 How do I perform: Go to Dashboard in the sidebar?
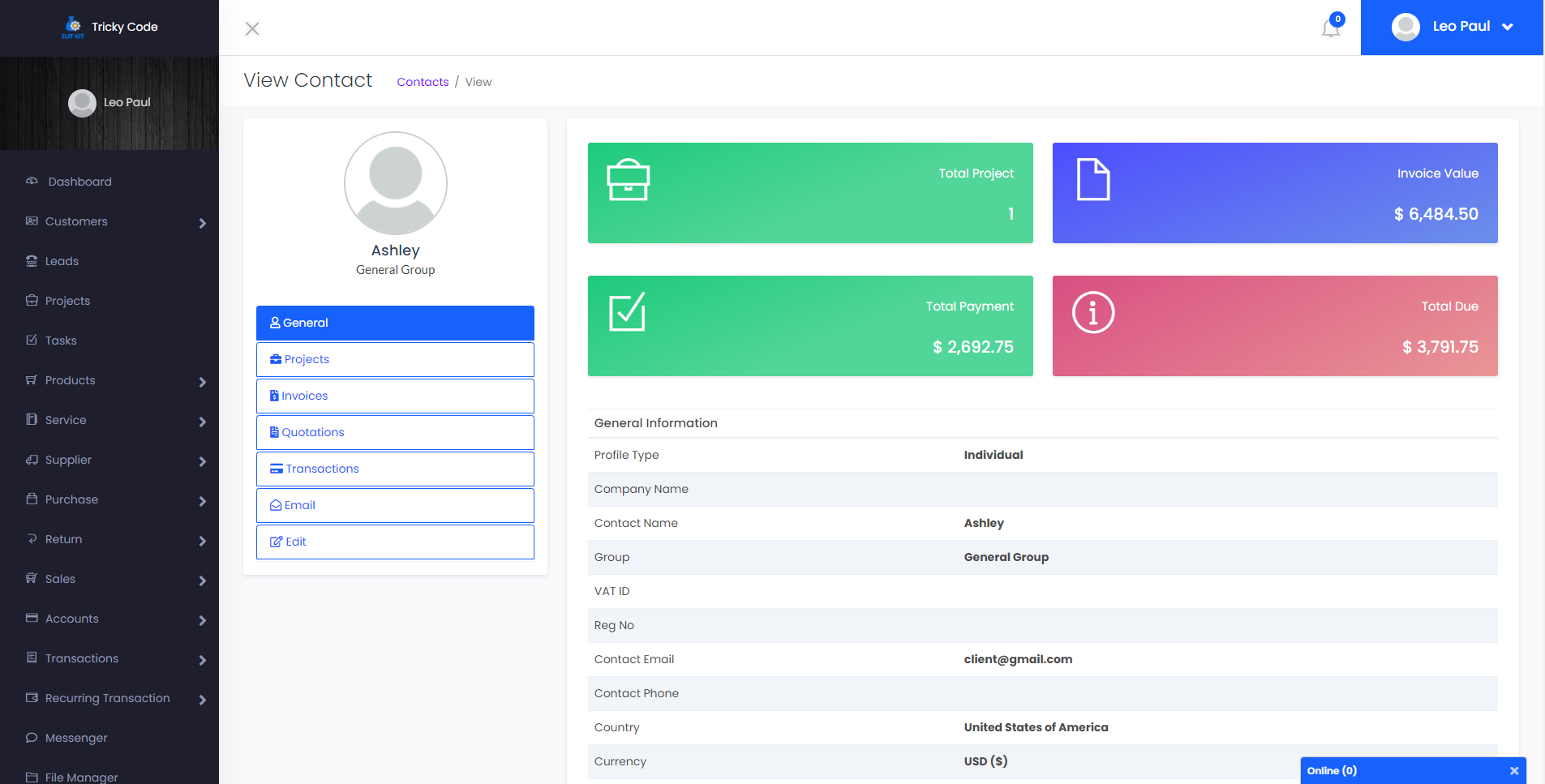click(79, 182)
